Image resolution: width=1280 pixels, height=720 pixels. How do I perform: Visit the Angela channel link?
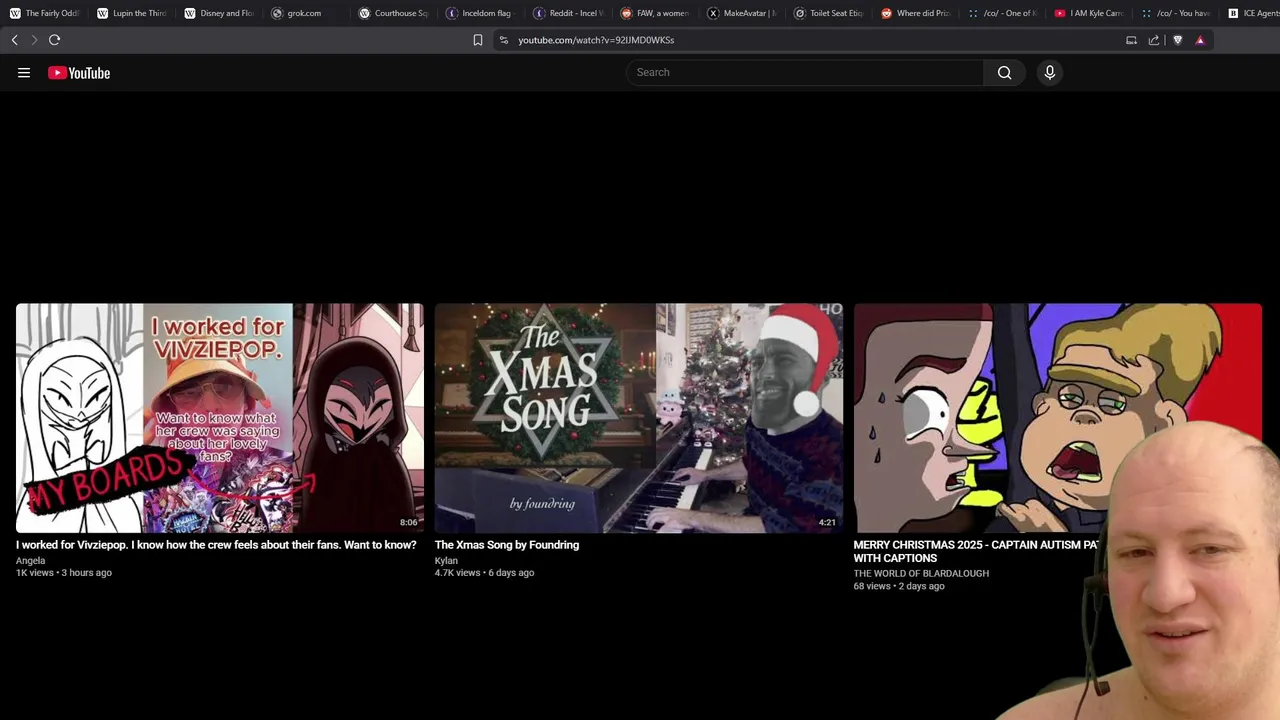click(x=30, y=560)
